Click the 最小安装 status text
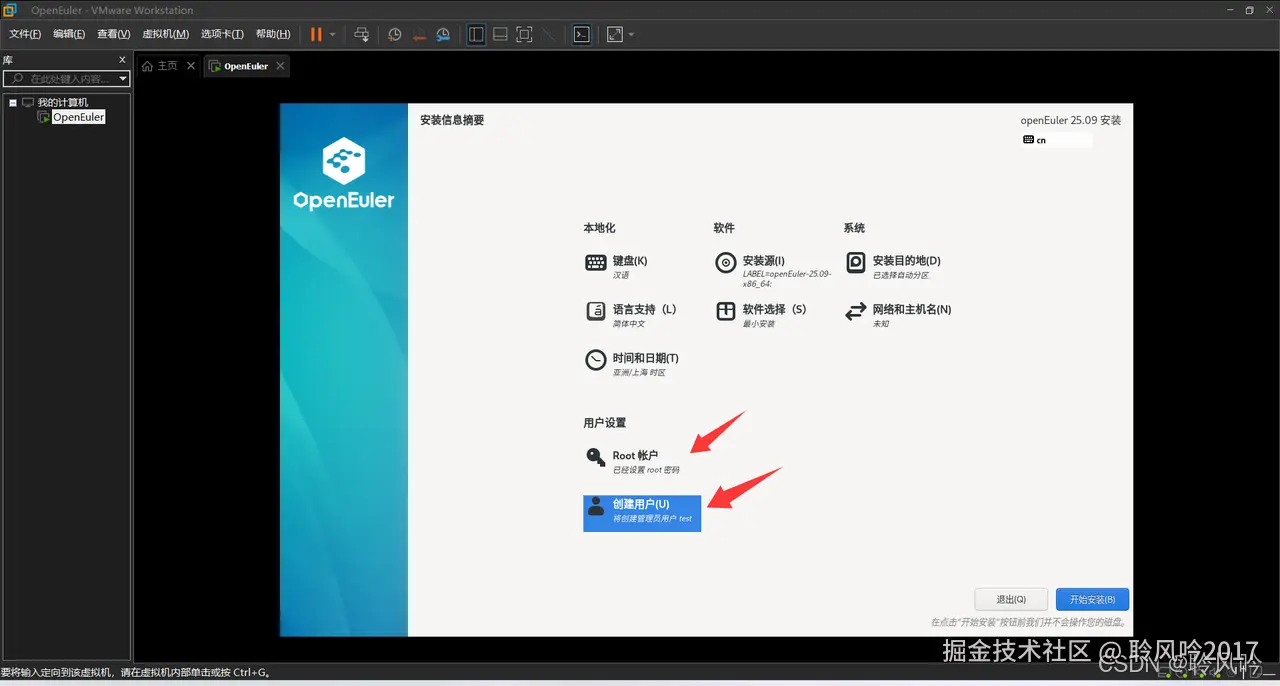 [x=759, y=324]
